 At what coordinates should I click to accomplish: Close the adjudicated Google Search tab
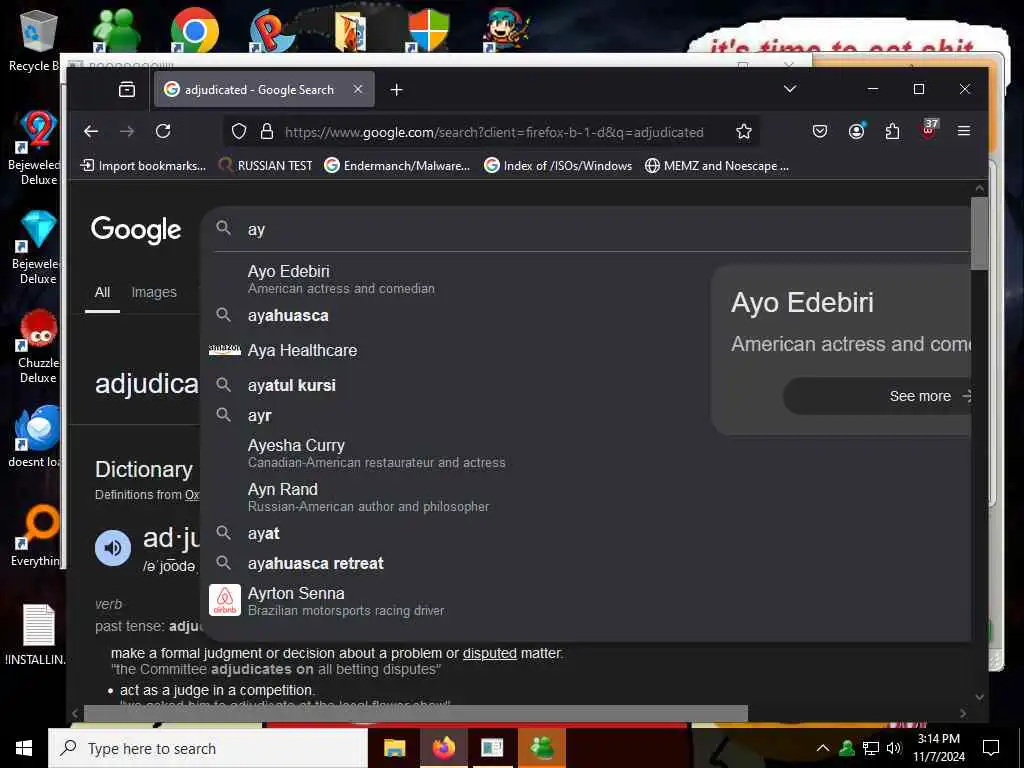(358, 89)
